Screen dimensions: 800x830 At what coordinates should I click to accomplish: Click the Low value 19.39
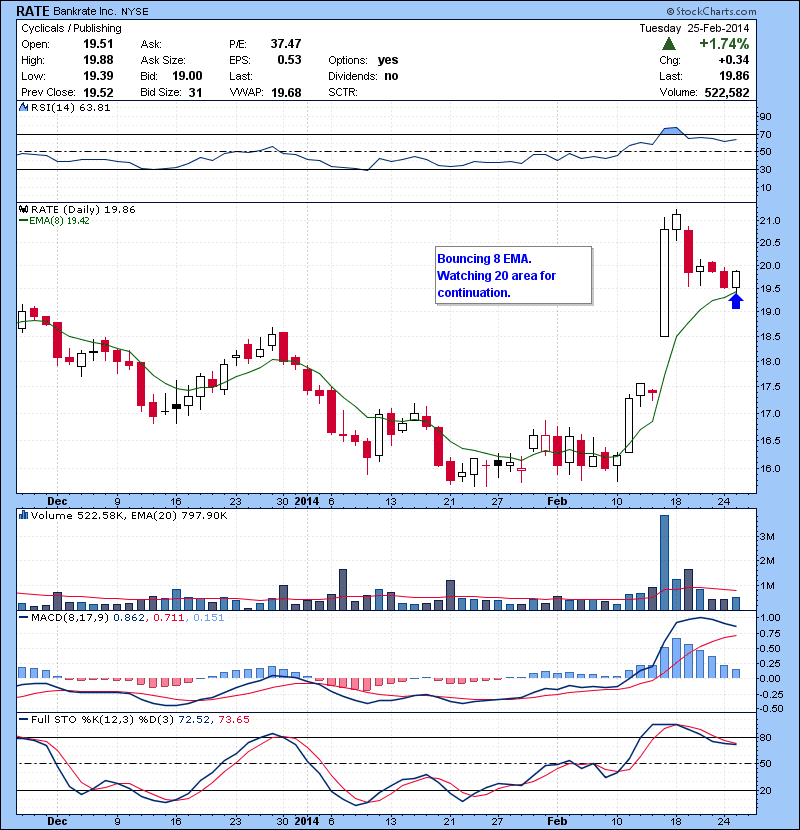click(98, 76)
